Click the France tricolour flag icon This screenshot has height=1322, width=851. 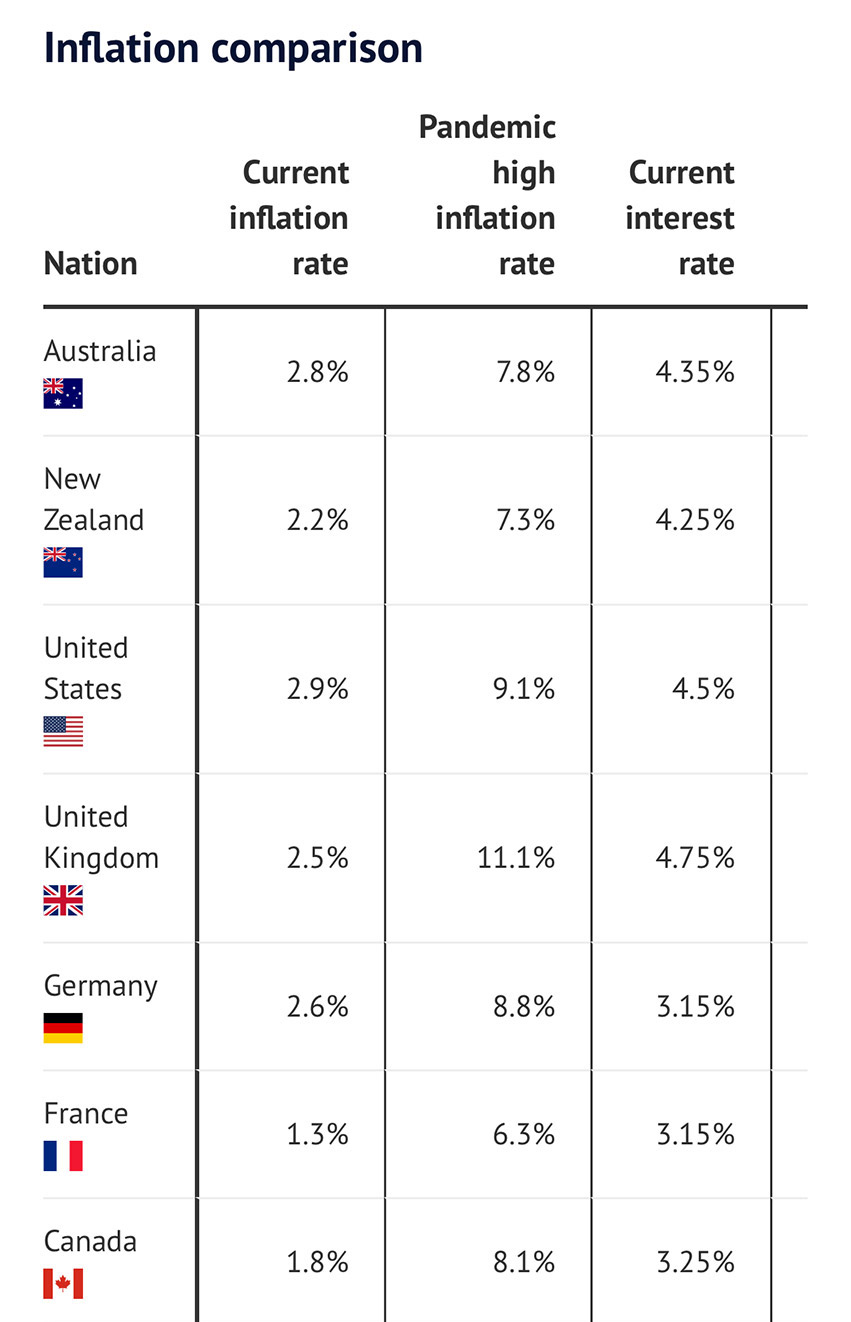click(x=63, y=1155)
